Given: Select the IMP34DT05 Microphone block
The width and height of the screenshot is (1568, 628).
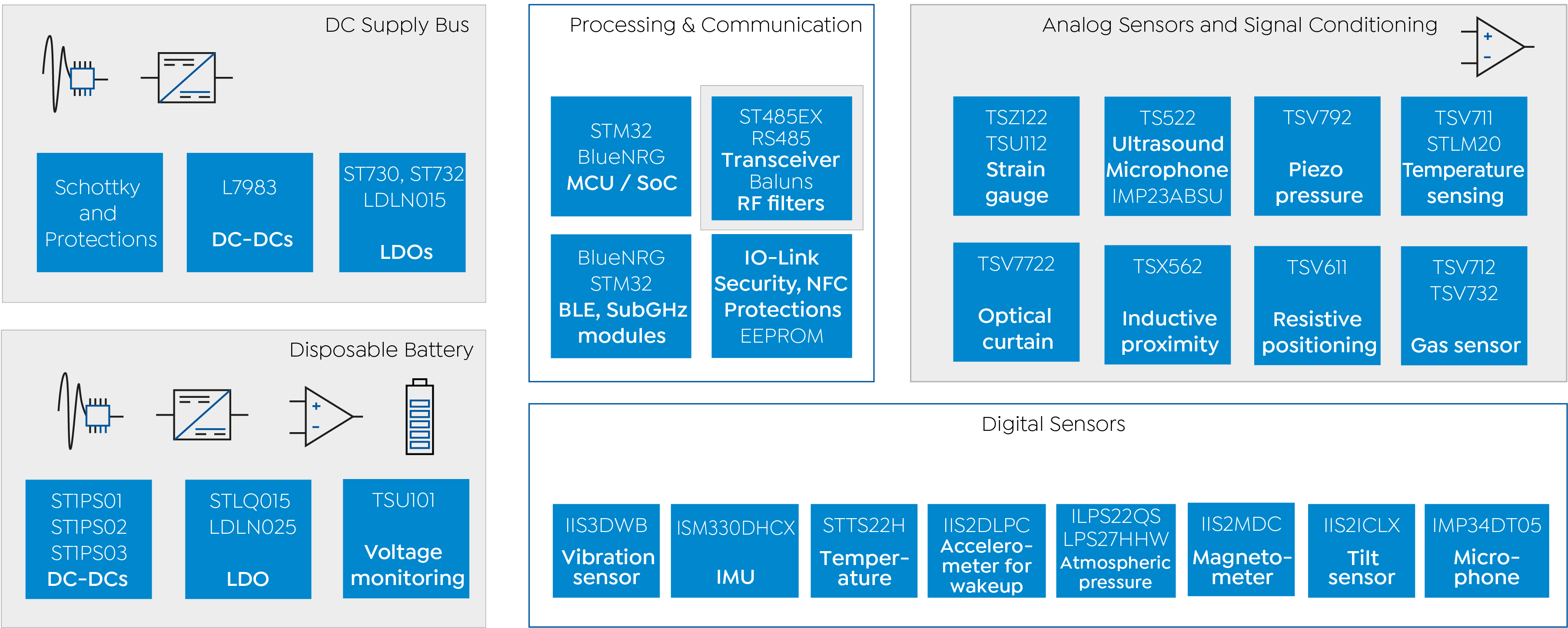Looking at the screenshot, I should pos(1486,551).
